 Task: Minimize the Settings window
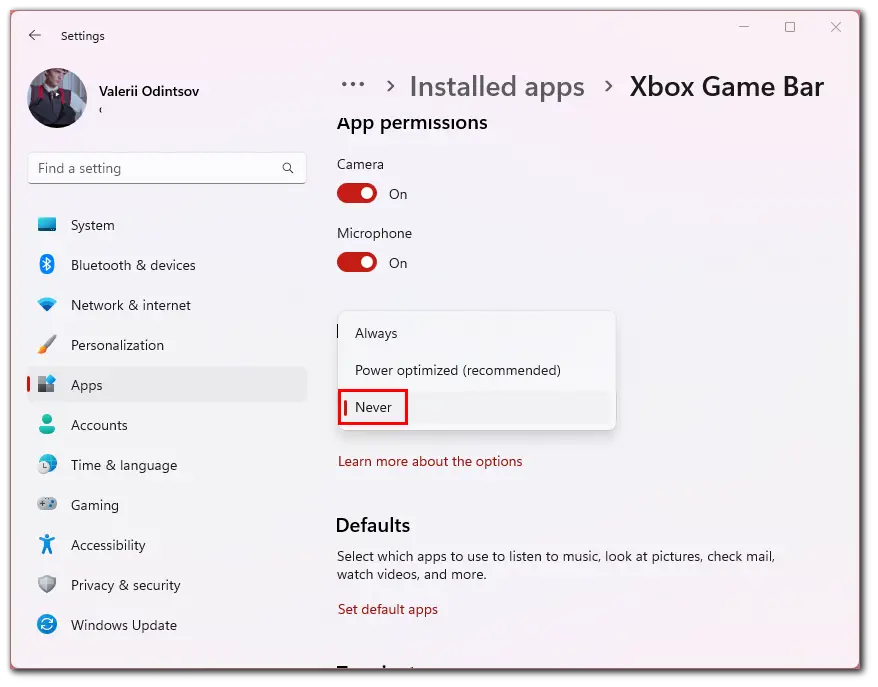pos(744,27)
